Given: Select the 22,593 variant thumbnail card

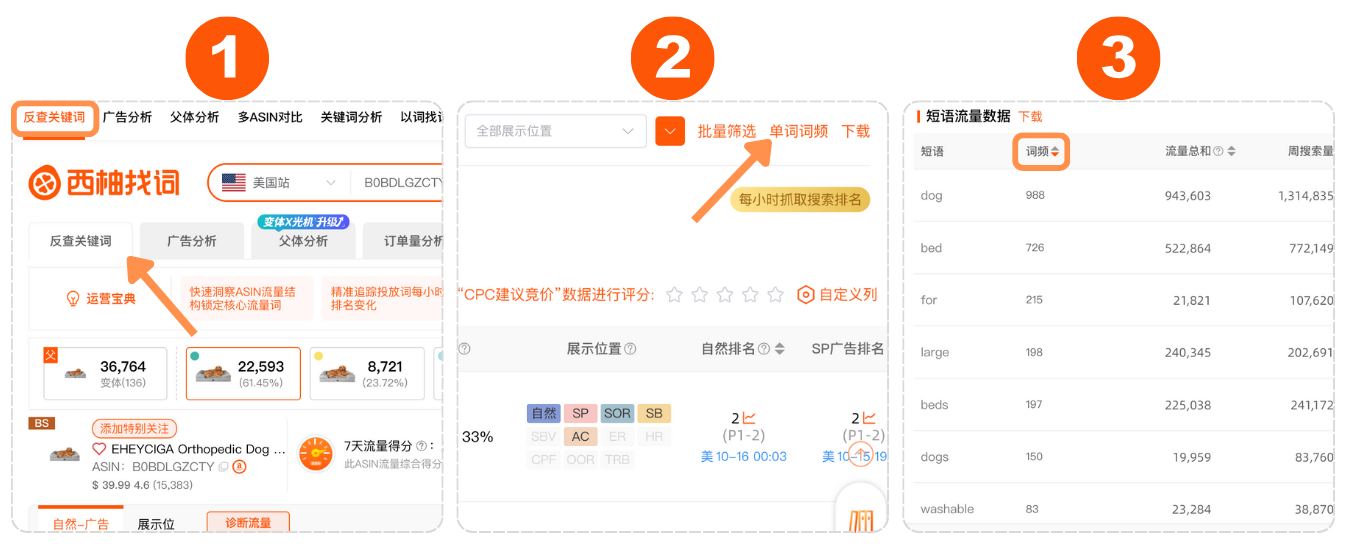Looking at the screenshot, I should click(x=243, y=373).
